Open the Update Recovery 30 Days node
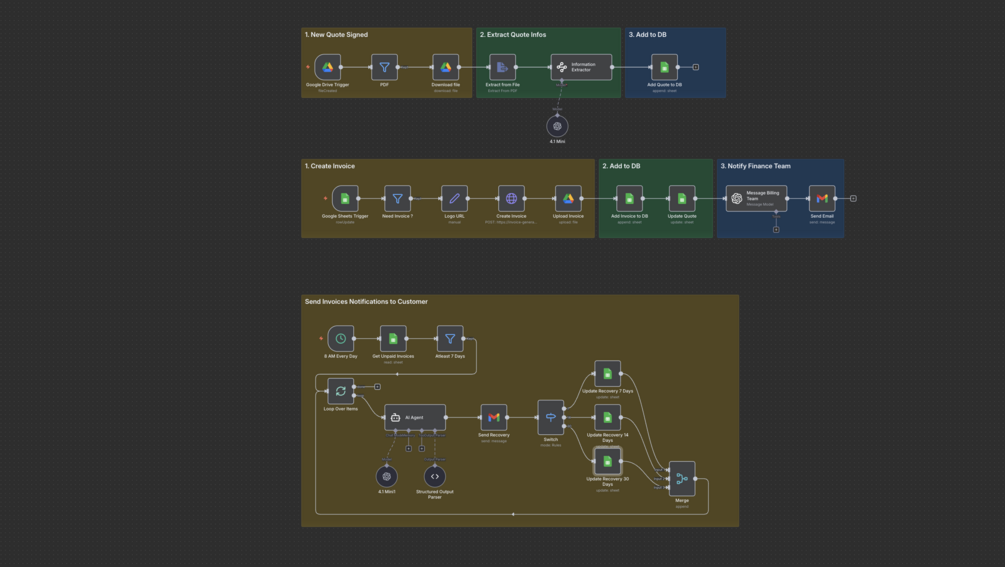Screen dimensions: 1005x567 (608, 461)
